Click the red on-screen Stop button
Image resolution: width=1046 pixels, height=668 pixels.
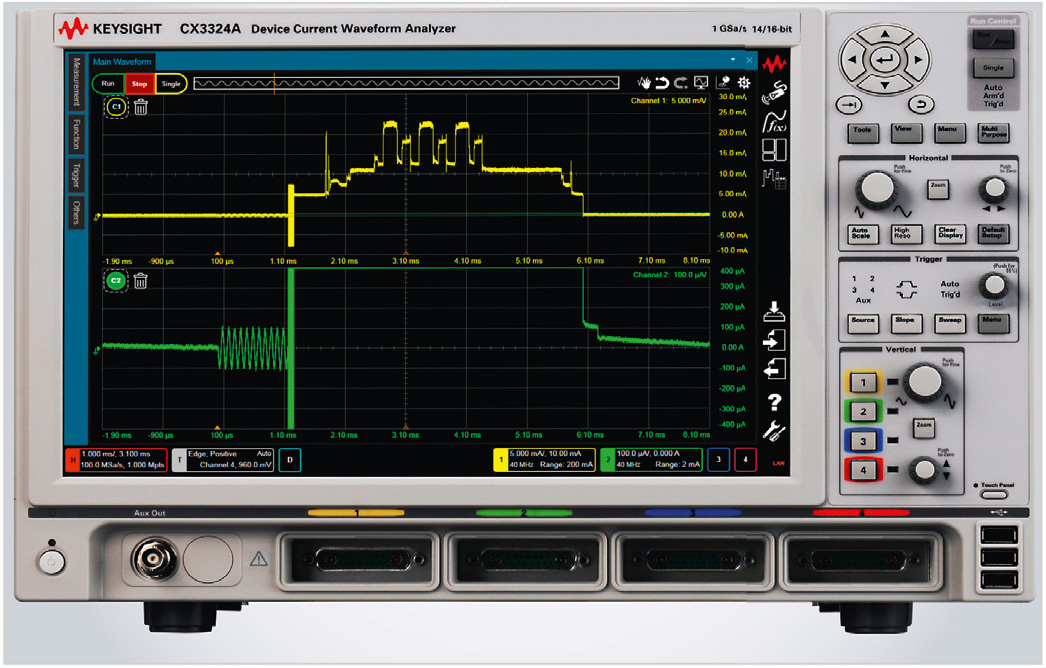[x=139, y=83]
